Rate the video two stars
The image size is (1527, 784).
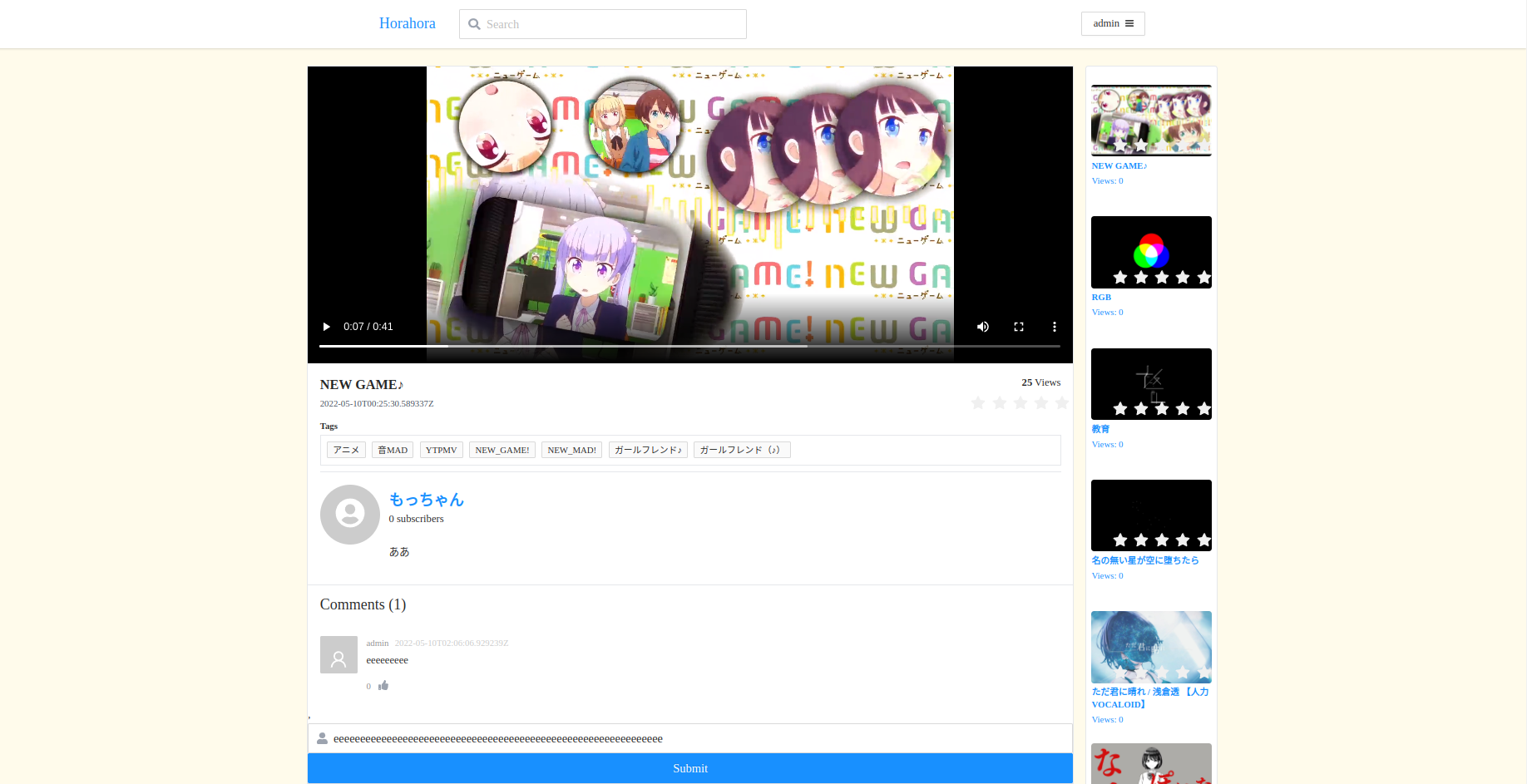pos(1000,403)
